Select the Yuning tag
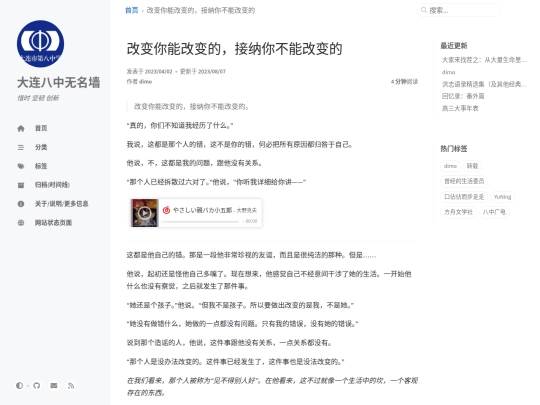The image size is (540, 405). pyautogui.click(x=502, y=197)
